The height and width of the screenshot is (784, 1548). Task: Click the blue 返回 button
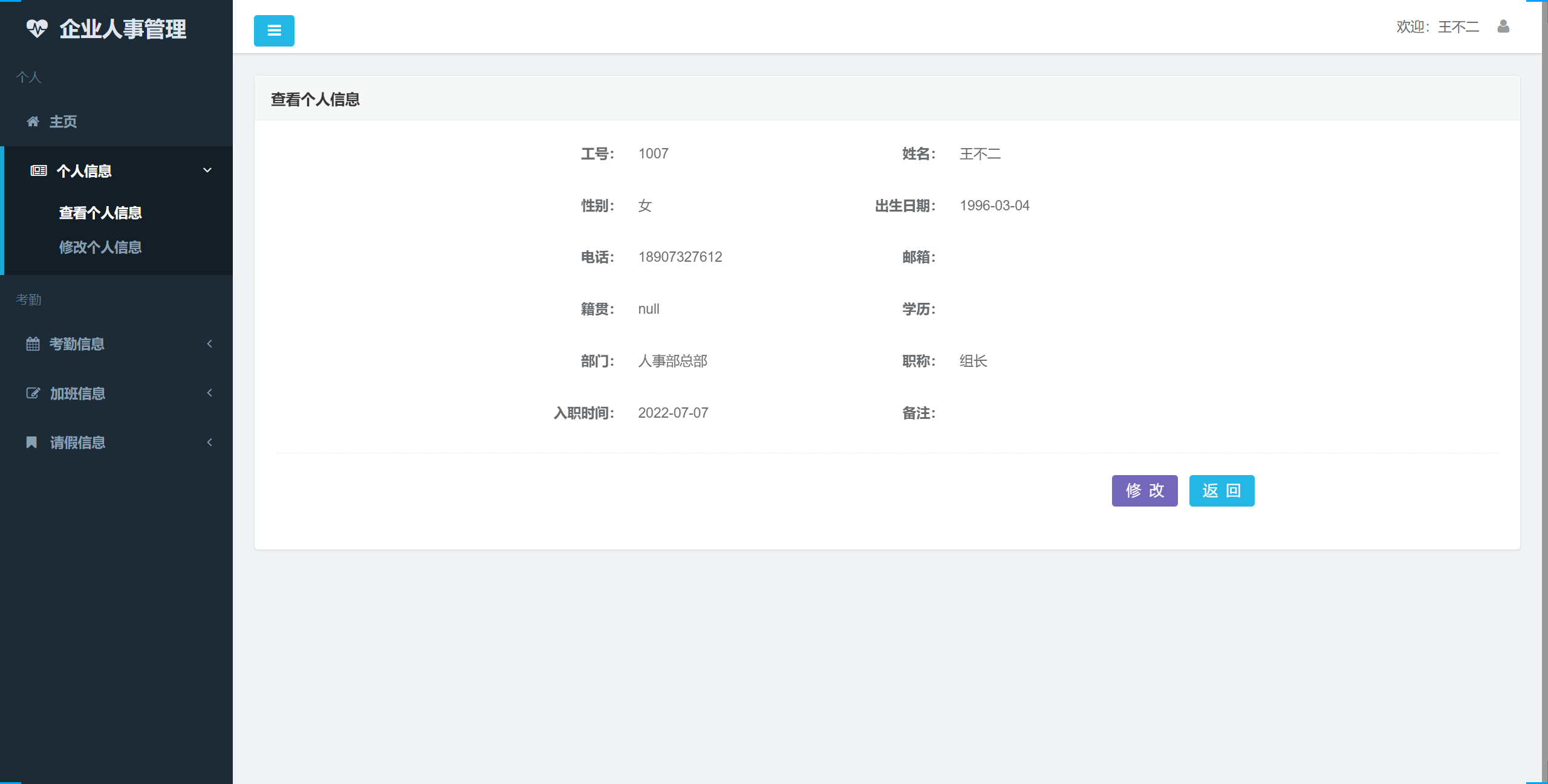click(x=1221, y=491)
